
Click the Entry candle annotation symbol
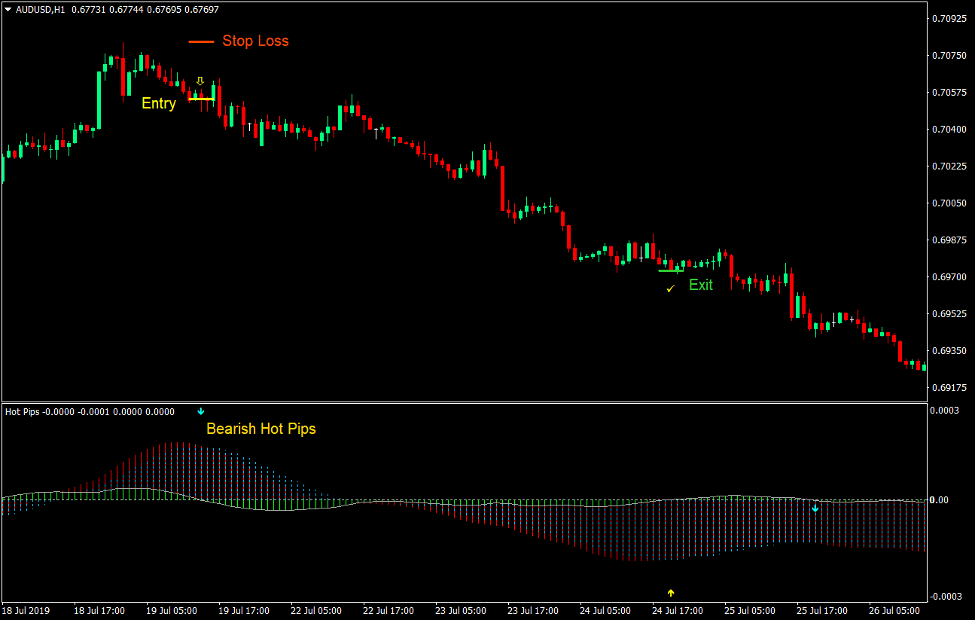click(x=200, y=80)
